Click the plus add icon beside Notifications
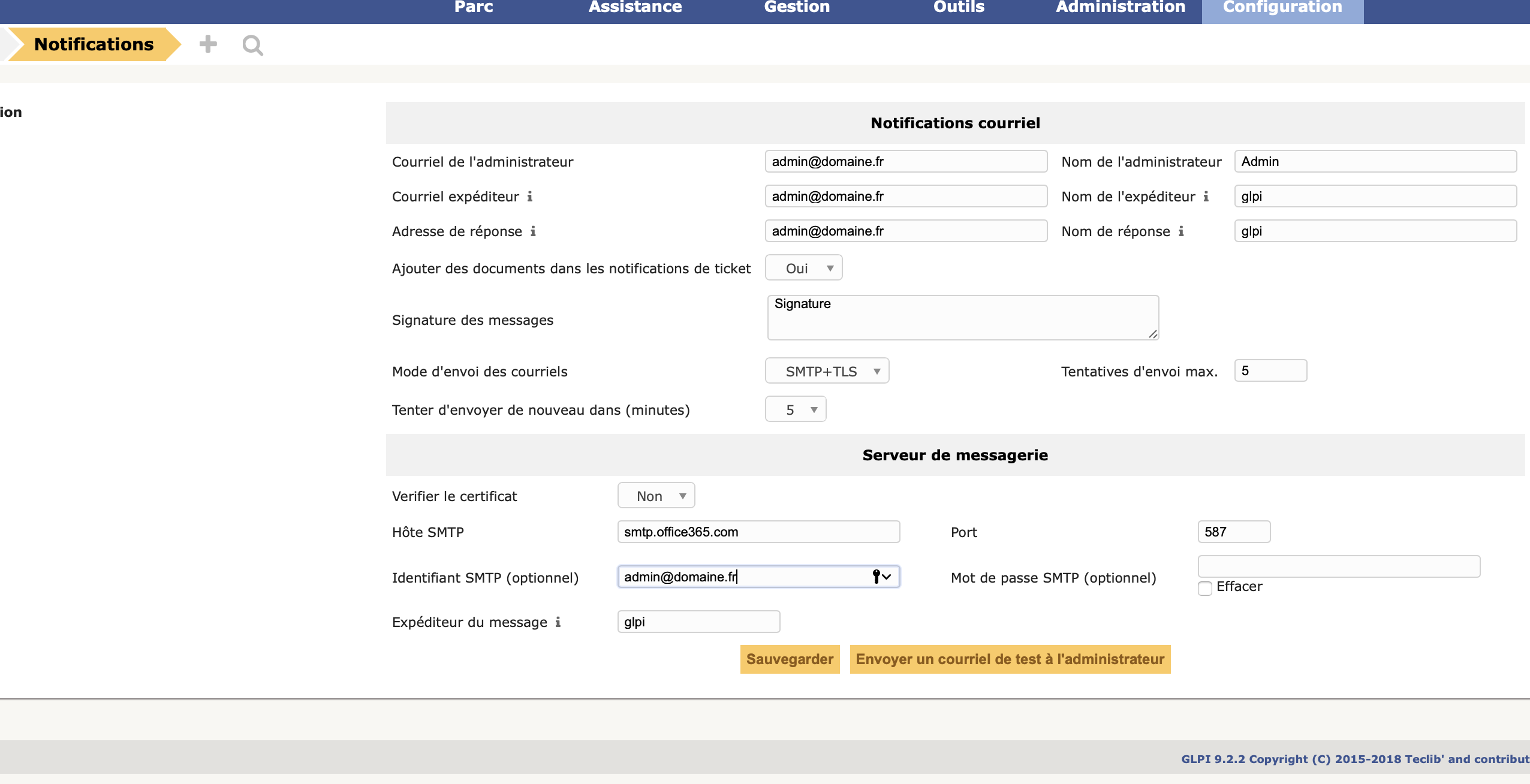Image resolution: width=1530 pixels, height=784 pixels. coord(208,44)
